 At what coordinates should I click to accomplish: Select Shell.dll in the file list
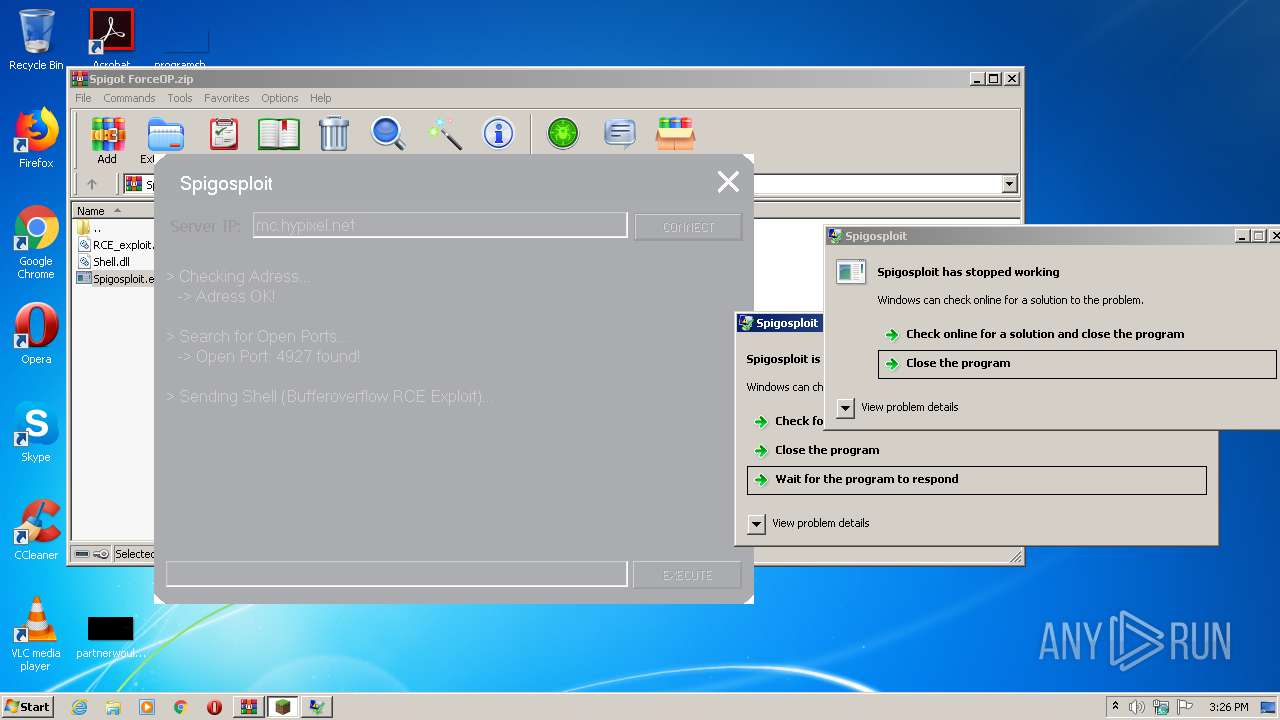(111, 262)
